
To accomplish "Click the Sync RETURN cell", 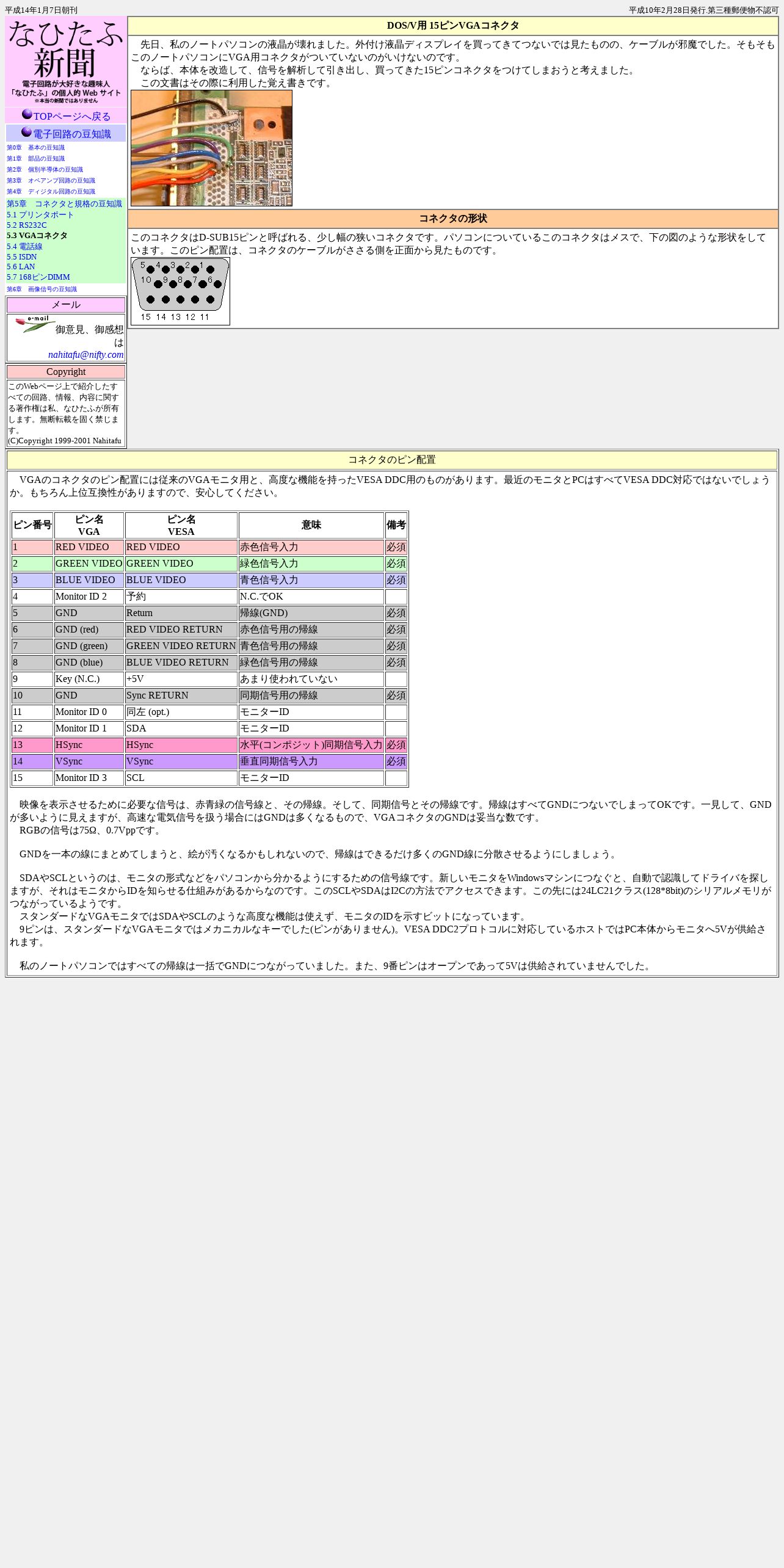I will tap(181, 695).
